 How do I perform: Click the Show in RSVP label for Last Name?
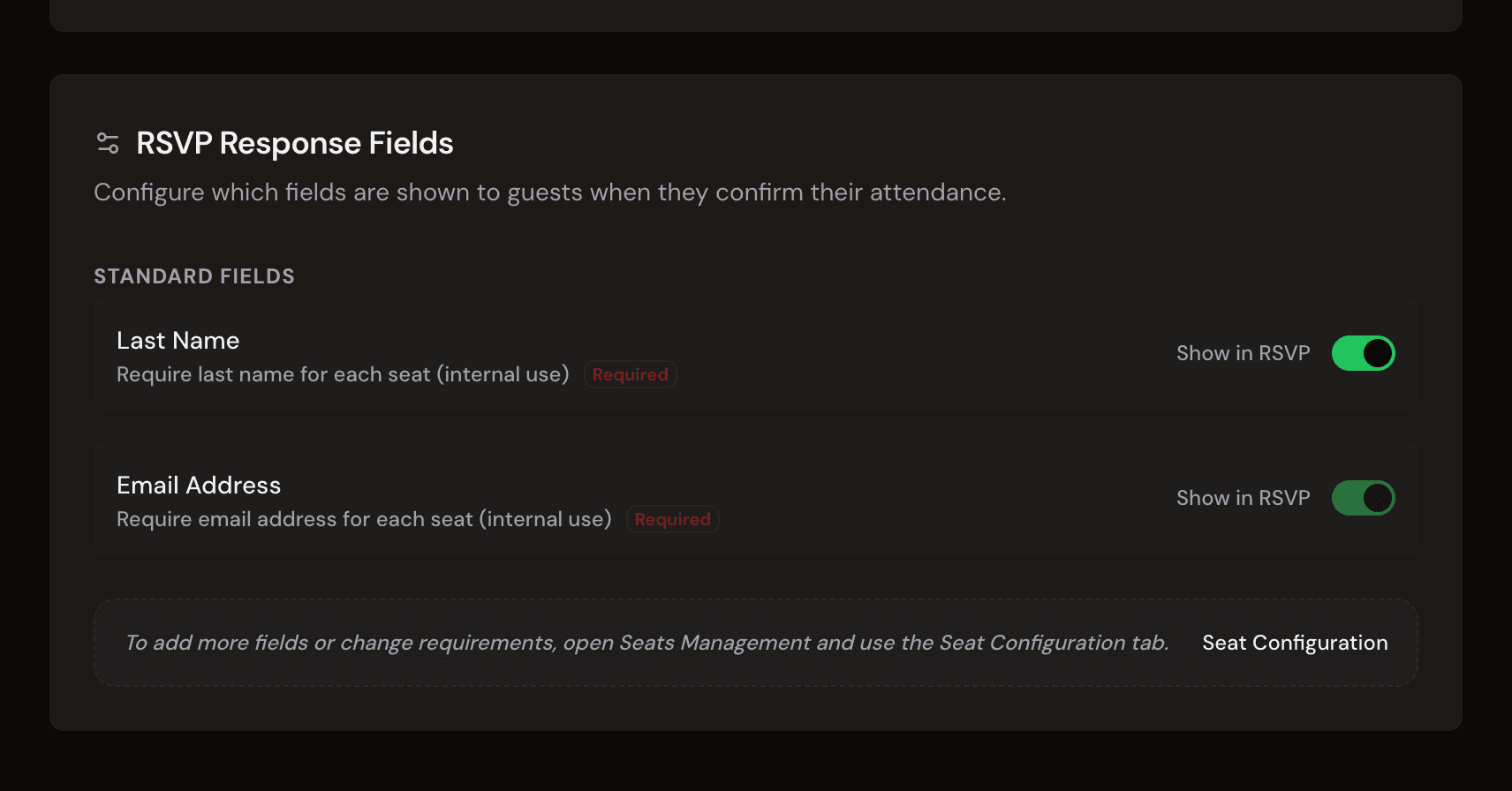point(1243,353)
